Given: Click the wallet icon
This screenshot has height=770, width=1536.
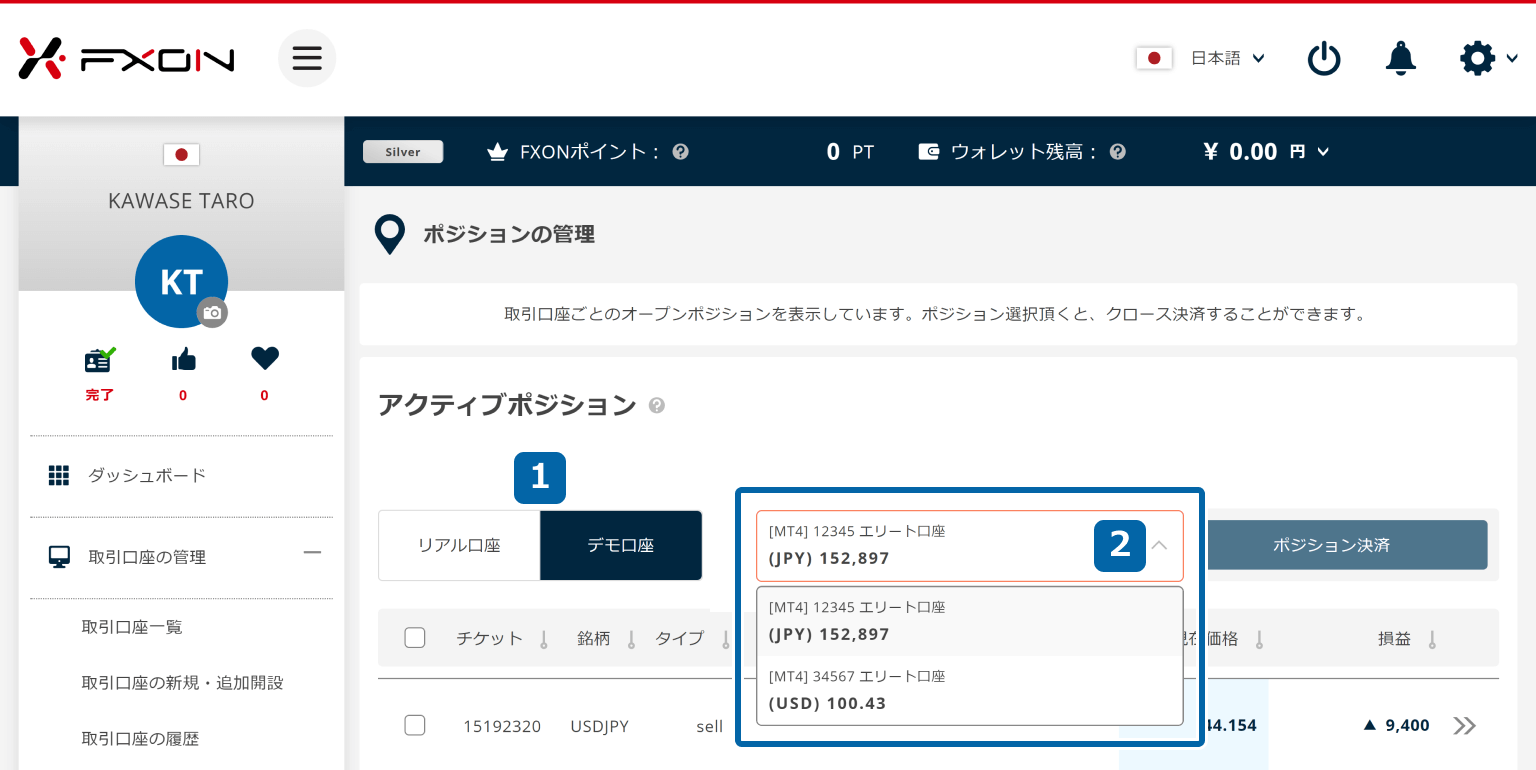Looking at the screenshot, I should pos(929,152).
